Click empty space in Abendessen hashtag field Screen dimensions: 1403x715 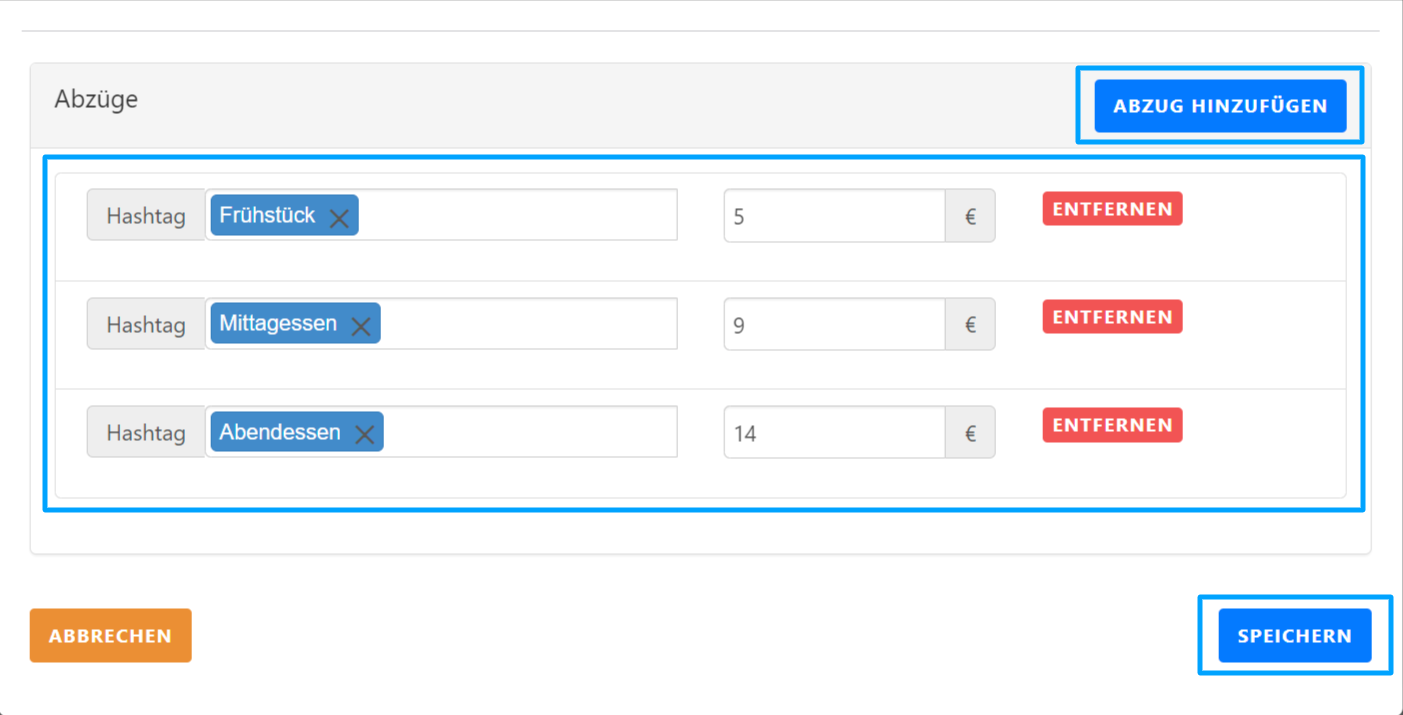click(529, 432)
